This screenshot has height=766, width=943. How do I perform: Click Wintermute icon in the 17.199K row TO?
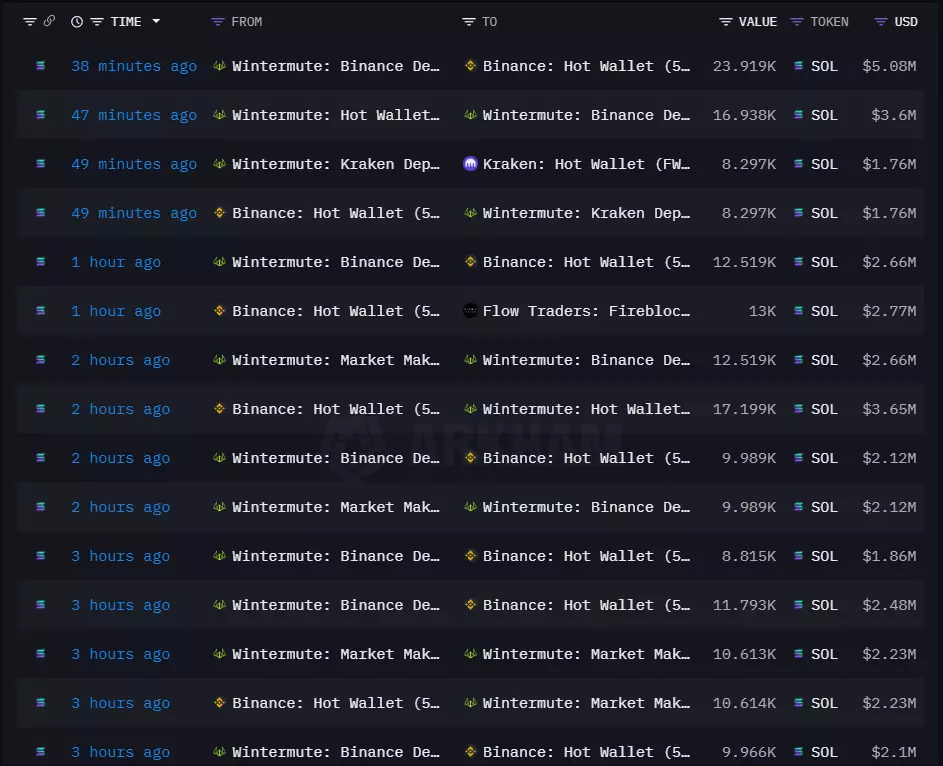470,408
